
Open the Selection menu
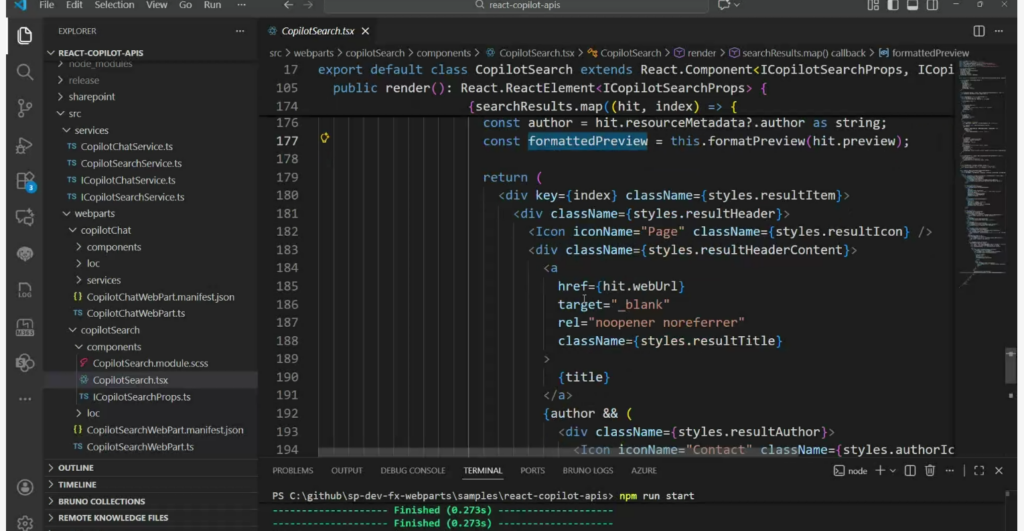coord(114,5)
